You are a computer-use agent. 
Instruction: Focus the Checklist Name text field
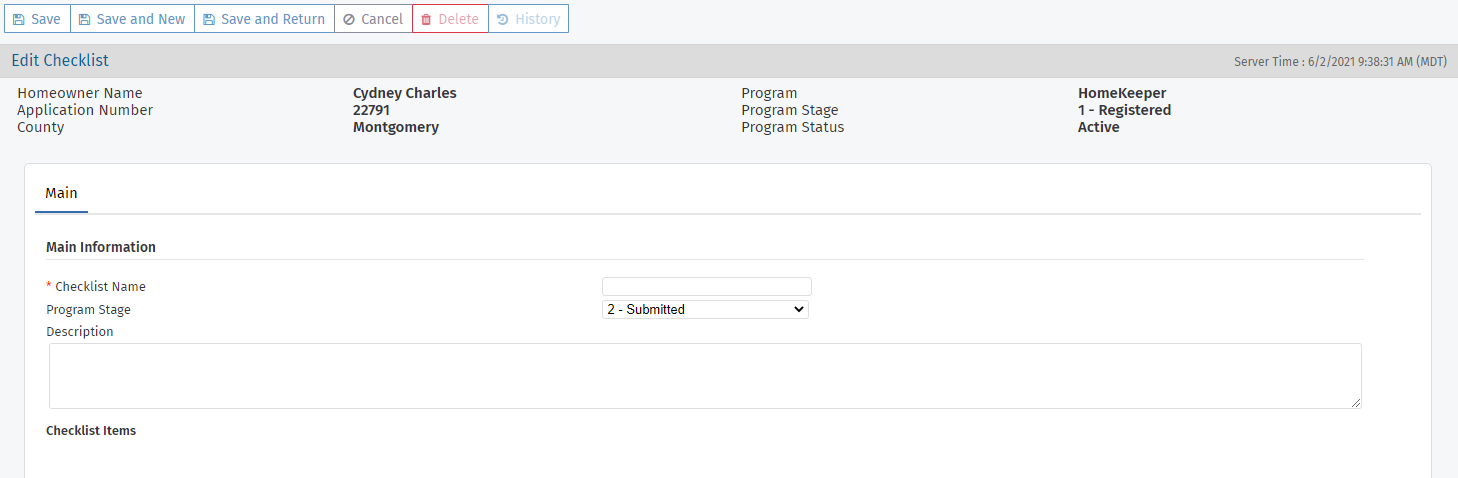tap(706, 287)
